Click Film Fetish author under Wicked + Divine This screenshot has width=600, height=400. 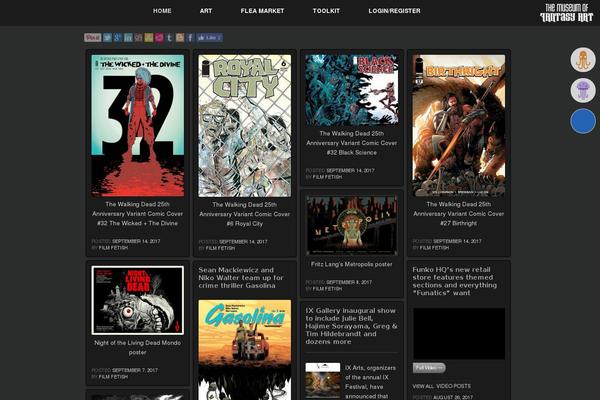pyautogui.click(x=113, y=248)
